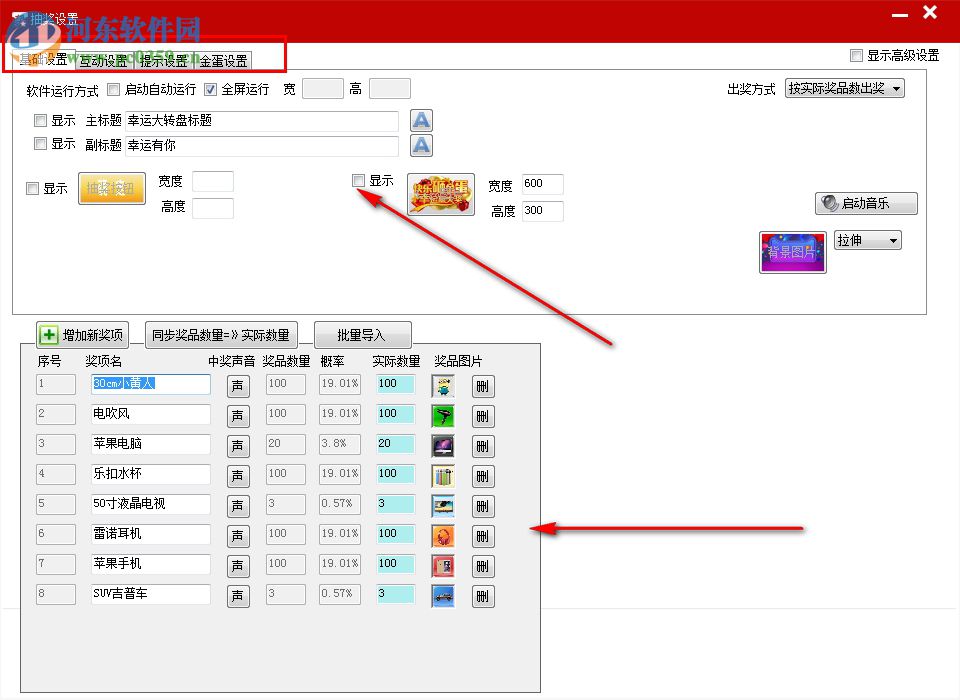
Task: Click the prize image icon for 乐扣水杯
Action: 442,475
